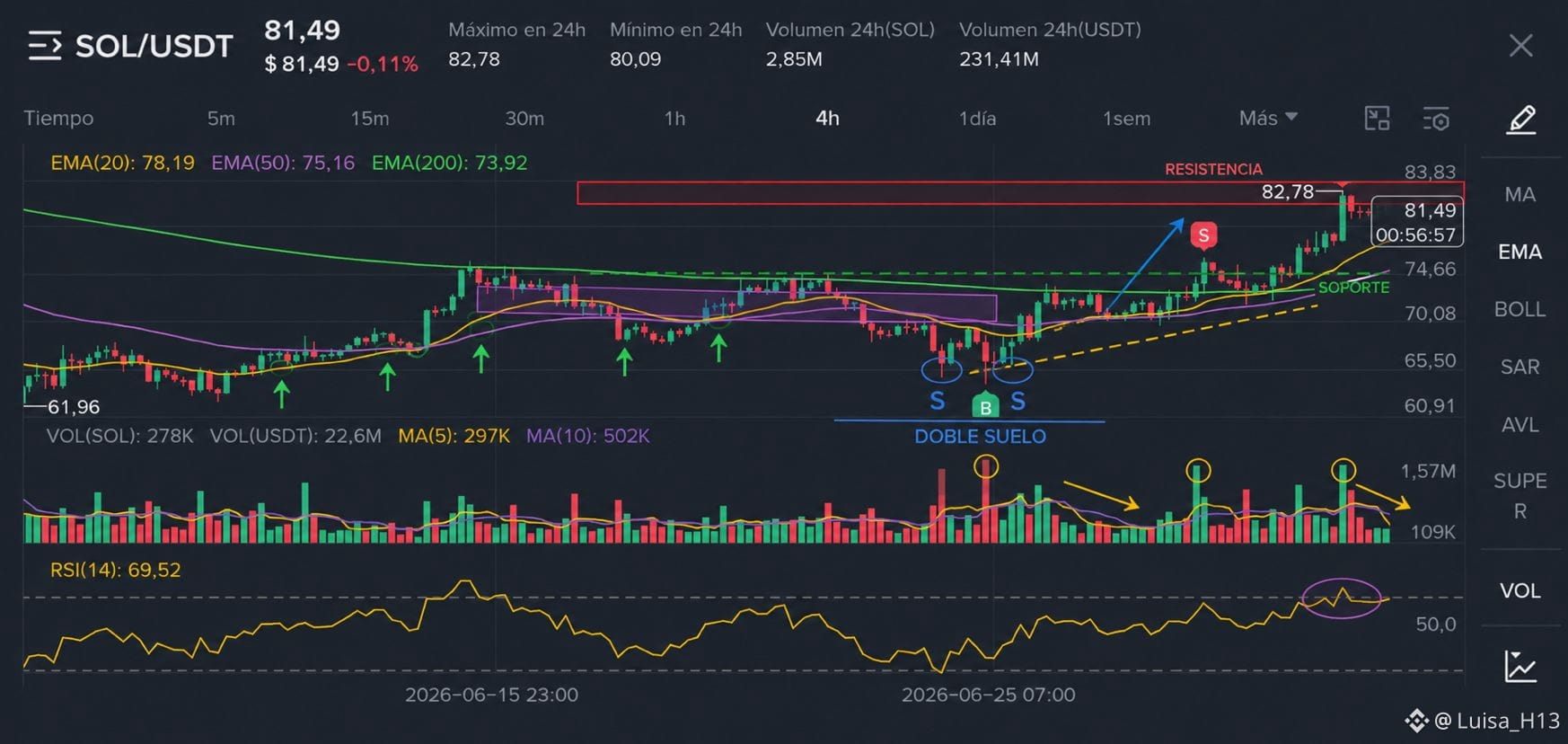Click the VOL(SOL): 278K label

[x=120, y=436]
